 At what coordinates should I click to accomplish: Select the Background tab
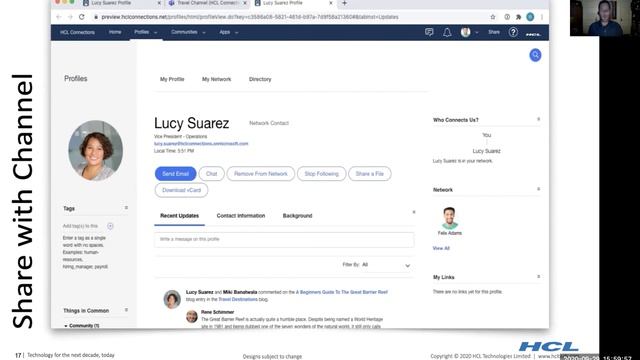(x=297, y=216)
